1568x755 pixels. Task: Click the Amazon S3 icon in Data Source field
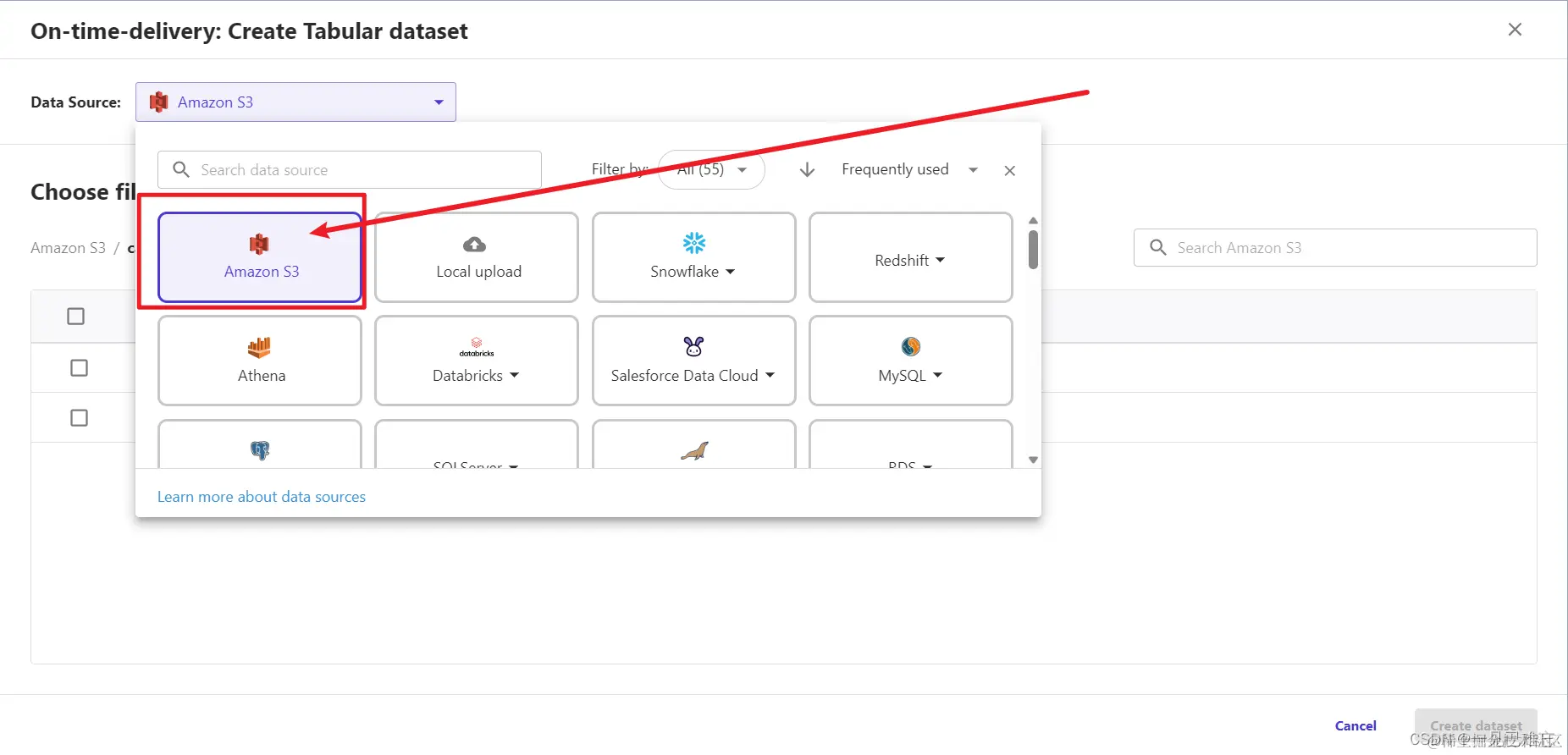[x=158, y=102]
